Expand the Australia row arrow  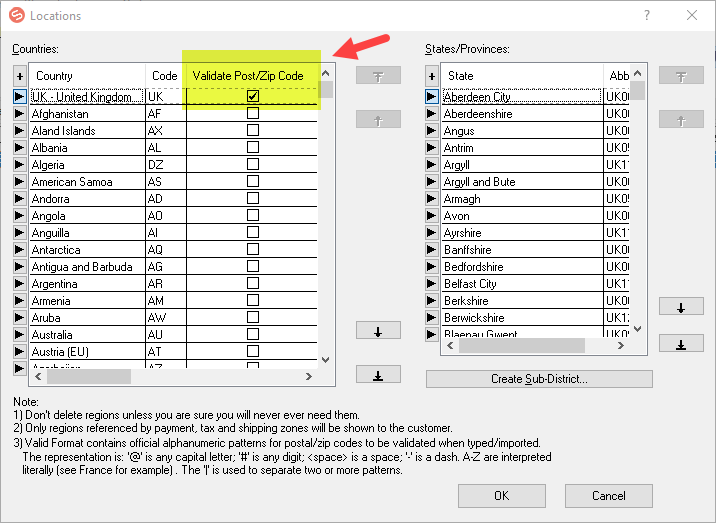[19, 335]
